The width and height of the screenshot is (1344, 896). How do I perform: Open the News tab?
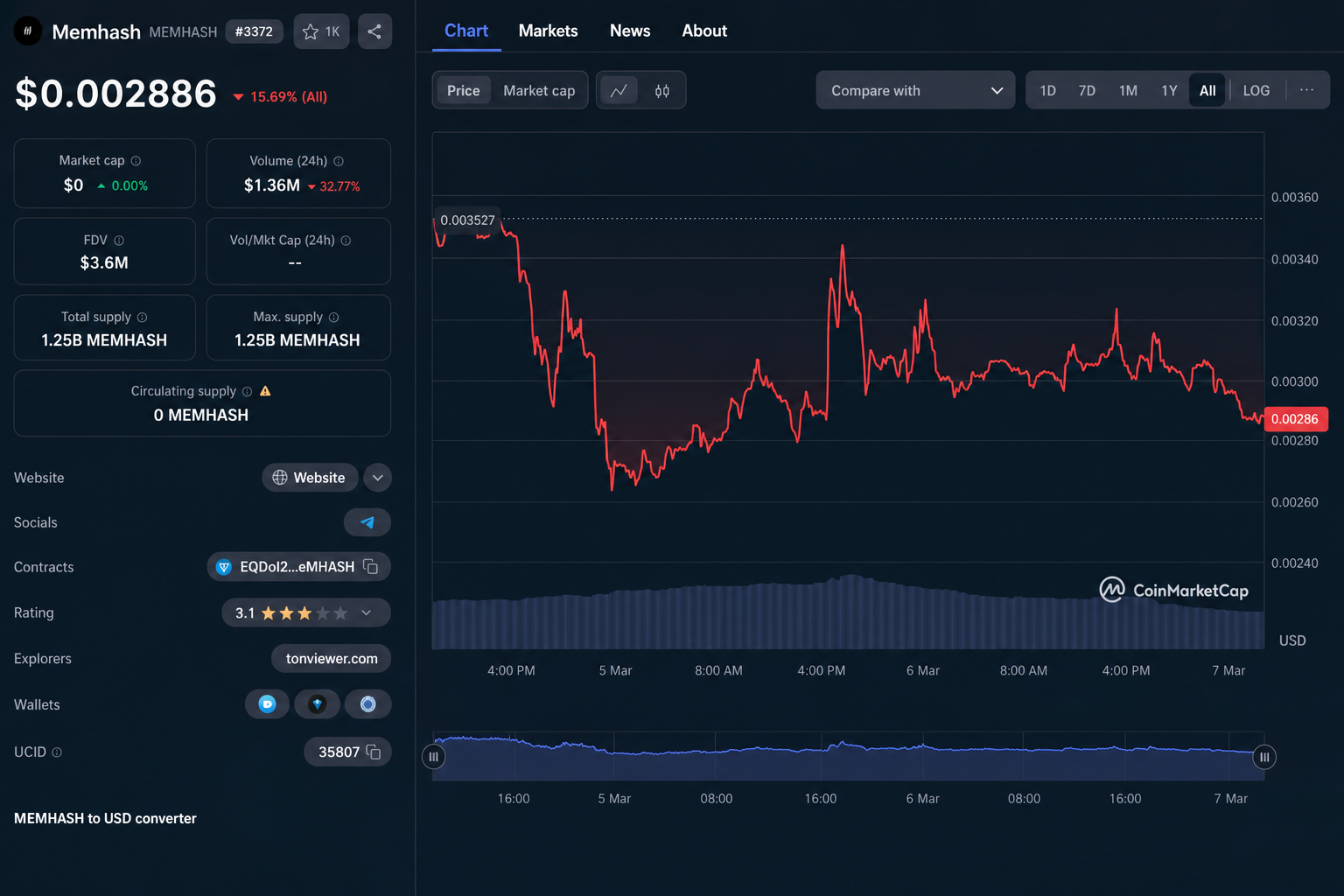630,31
